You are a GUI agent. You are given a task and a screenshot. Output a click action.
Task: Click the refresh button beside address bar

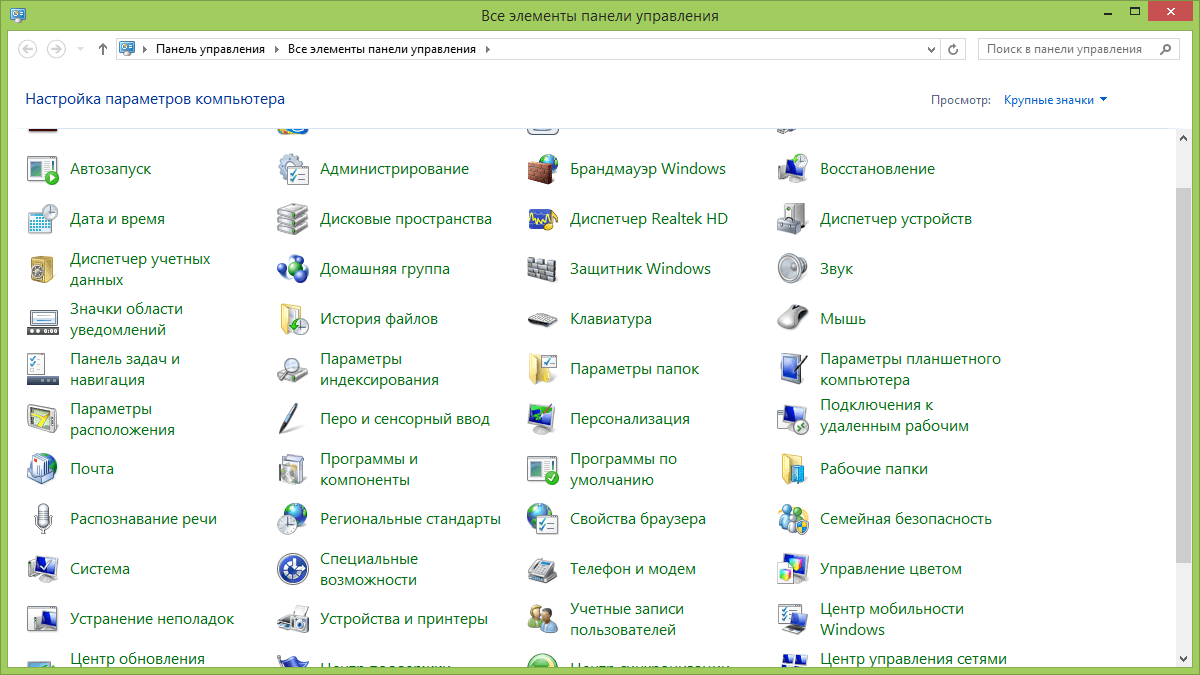tap(954, 49)
